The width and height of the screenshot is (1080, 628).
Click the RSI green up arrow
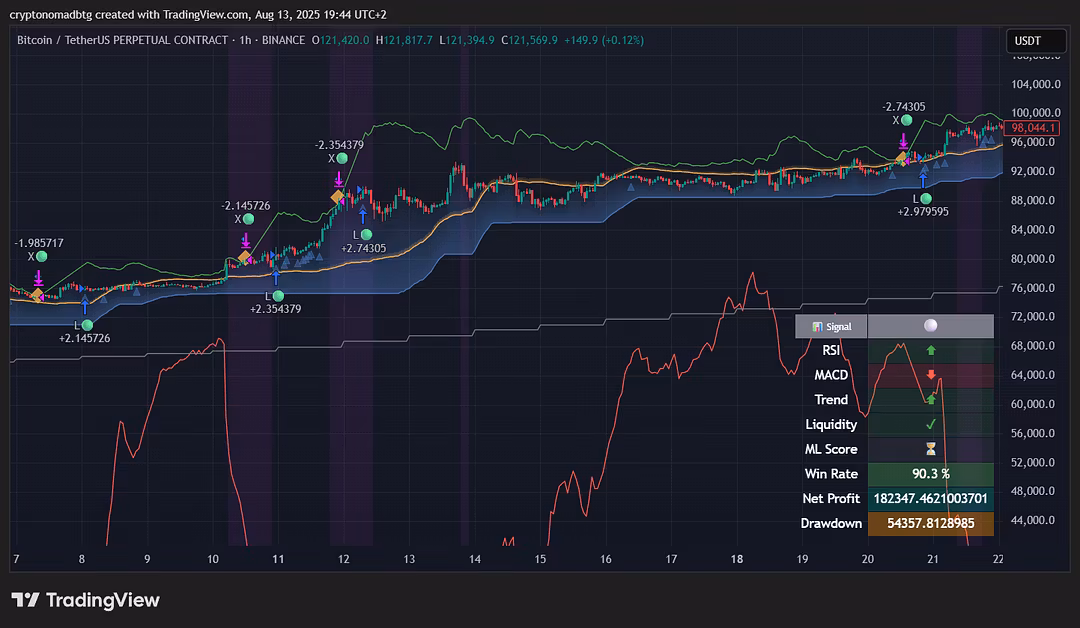click(931, 351)
